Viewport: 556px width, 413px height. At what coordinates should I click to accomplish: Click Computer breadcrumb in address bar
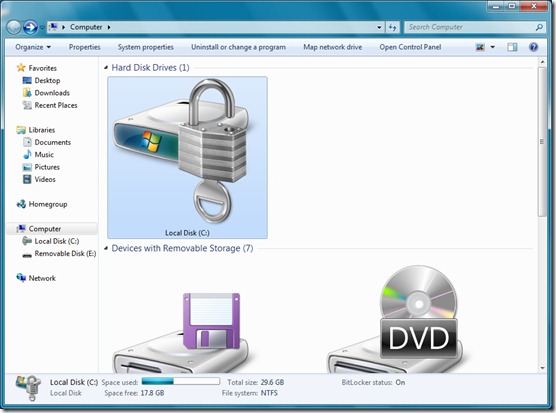tap(86, 27)
